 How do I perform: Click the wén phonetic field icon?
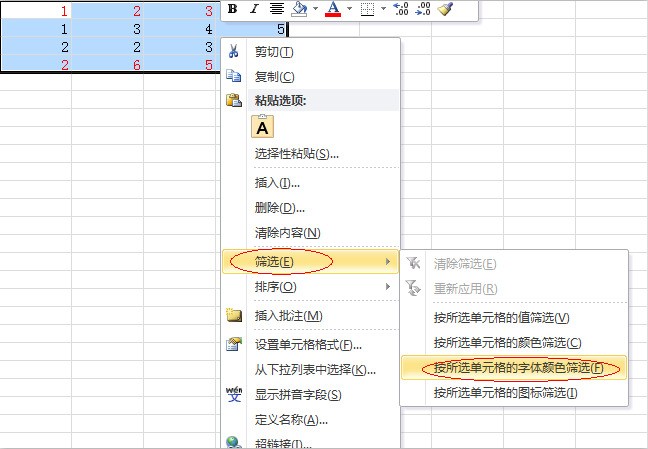coord(233,394)
